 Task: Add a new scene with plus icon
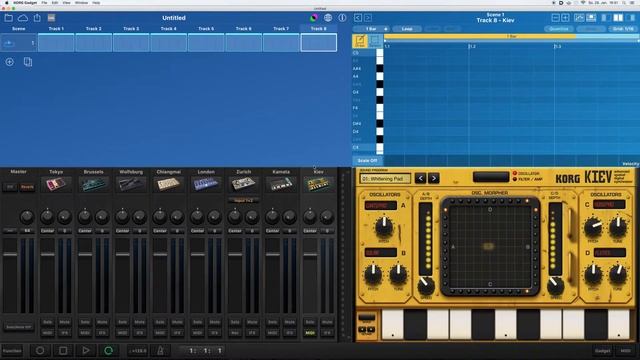click(x=10, y=62)
